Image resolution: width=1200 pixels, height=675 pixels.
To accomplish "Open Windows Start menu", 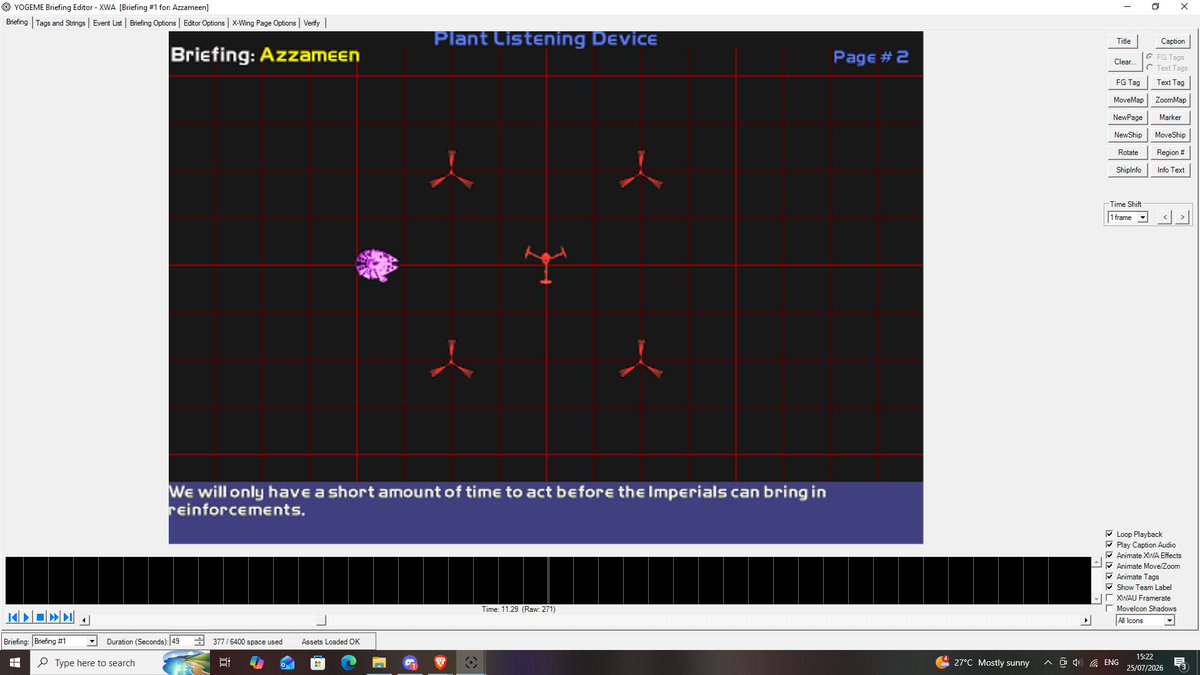I will [14, 663].
